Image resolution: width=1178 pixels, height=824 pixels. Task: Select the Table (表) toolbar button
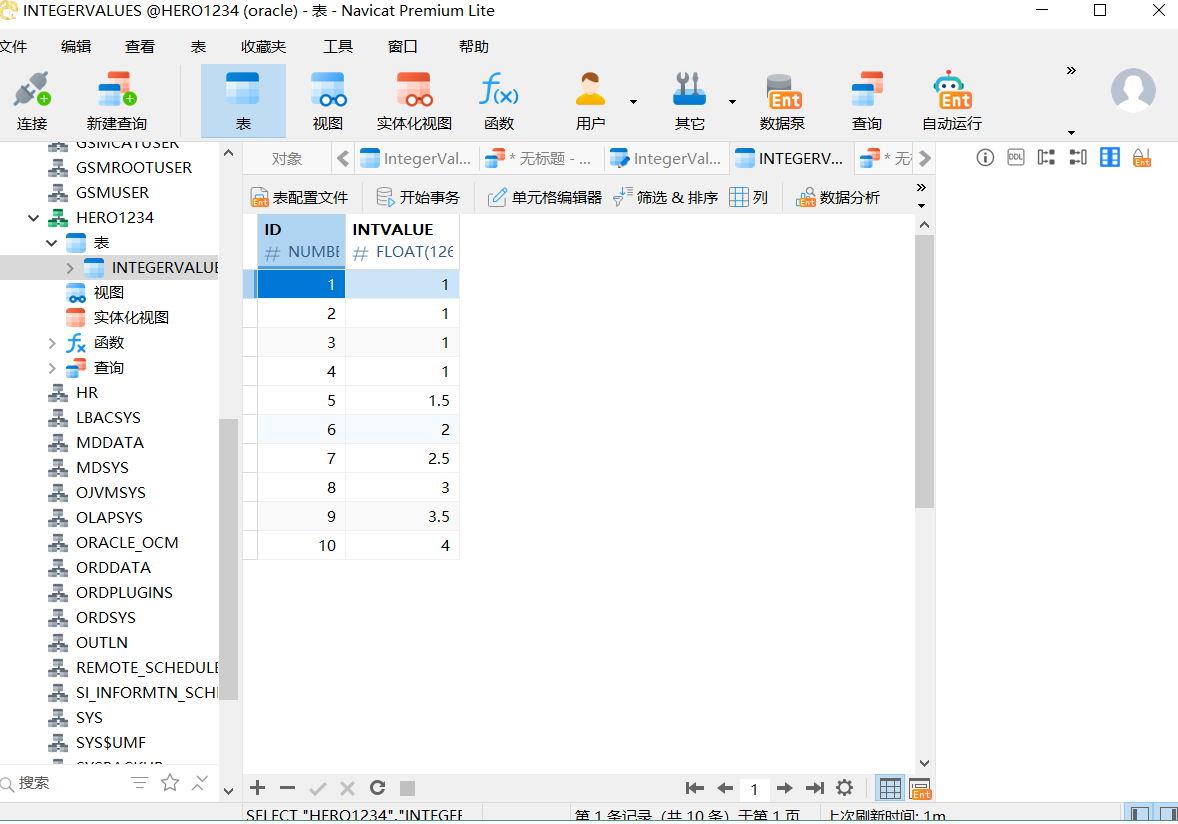click(x=243, y=101)
